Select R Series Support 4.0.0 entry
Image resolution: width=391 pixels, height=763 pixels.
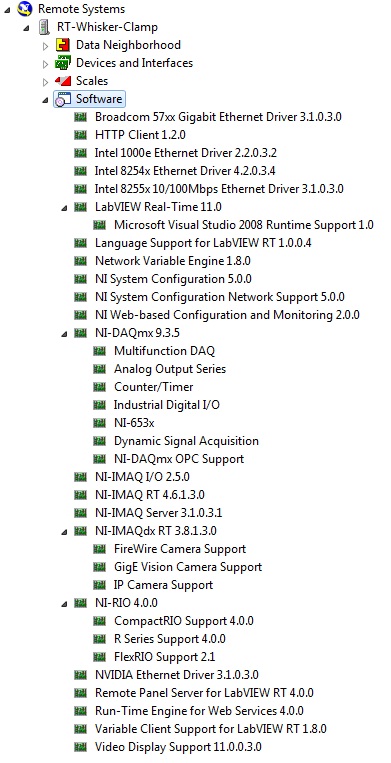click(170, 639)
